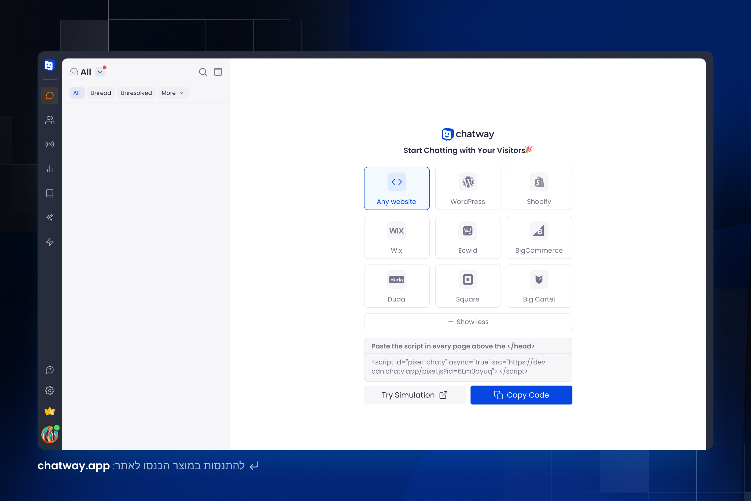The width and height of the screenshot is (751, 501).
Task: Select the Big Cartel platform card
Action: pos(539,286)
